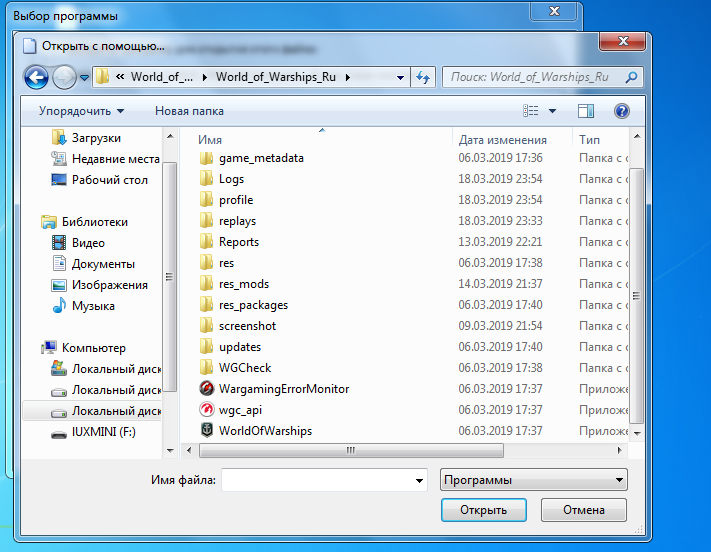Expand the view options dropdown arrow

(x=552, y=111)
